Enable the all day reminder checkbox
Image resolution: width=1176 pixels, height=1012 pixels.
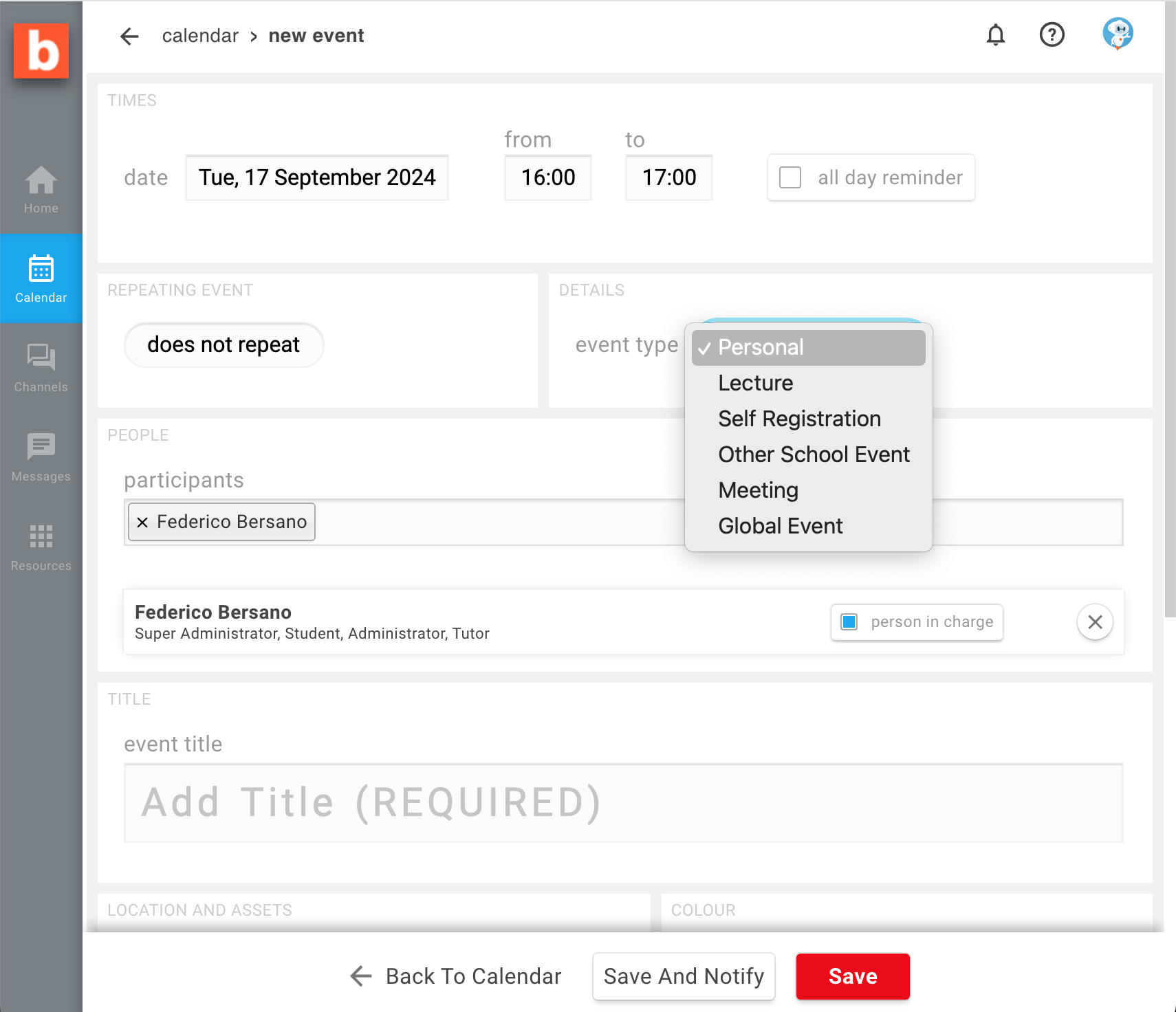(790, 177)
